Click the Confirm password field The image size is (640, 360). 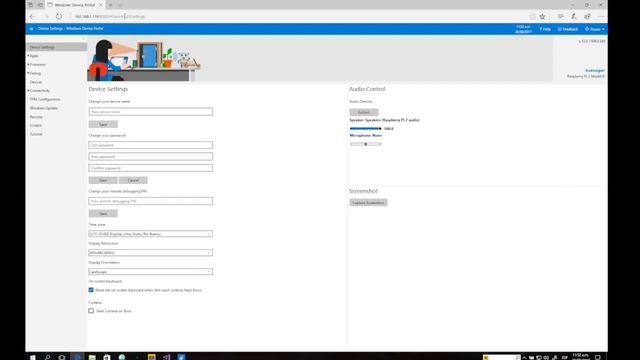tap(151, 168)
